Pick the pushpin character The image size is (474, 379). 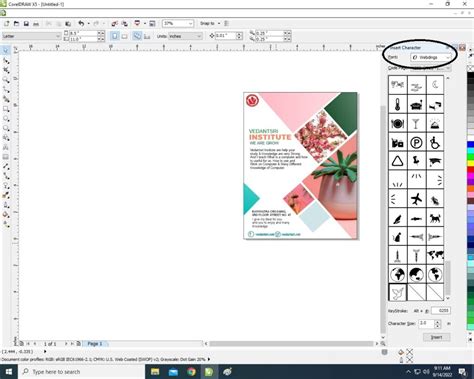point(416,161)
